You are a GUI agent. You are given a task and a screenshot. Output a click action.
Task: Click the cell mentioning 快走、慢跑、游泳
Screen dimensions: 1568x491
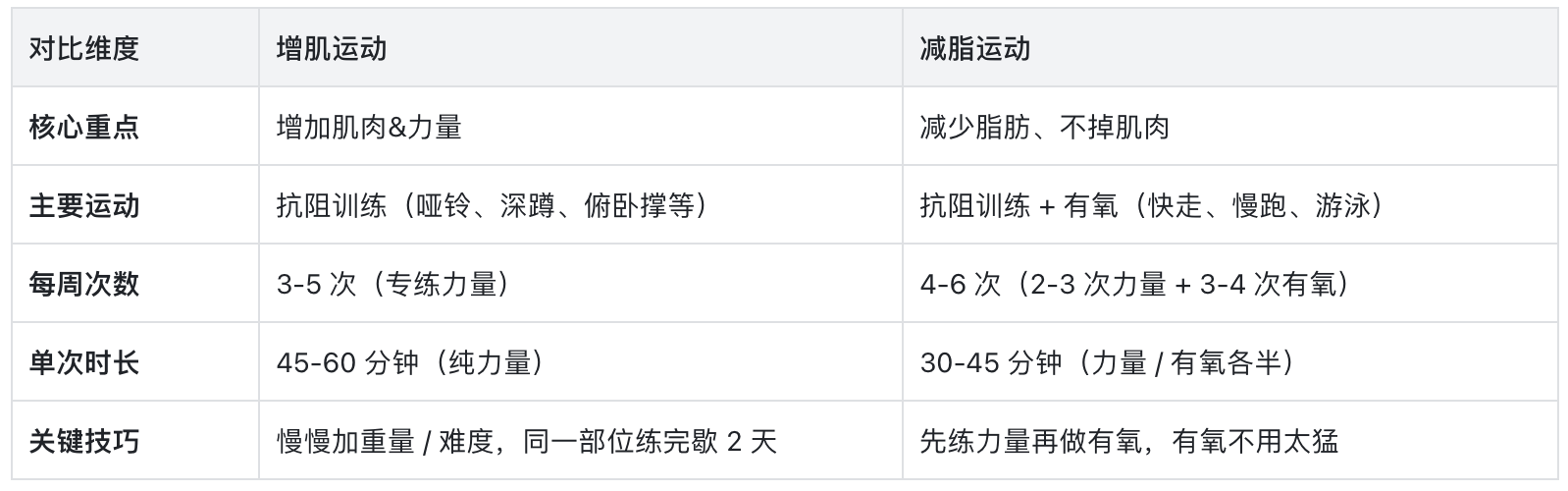point(1152,205)
